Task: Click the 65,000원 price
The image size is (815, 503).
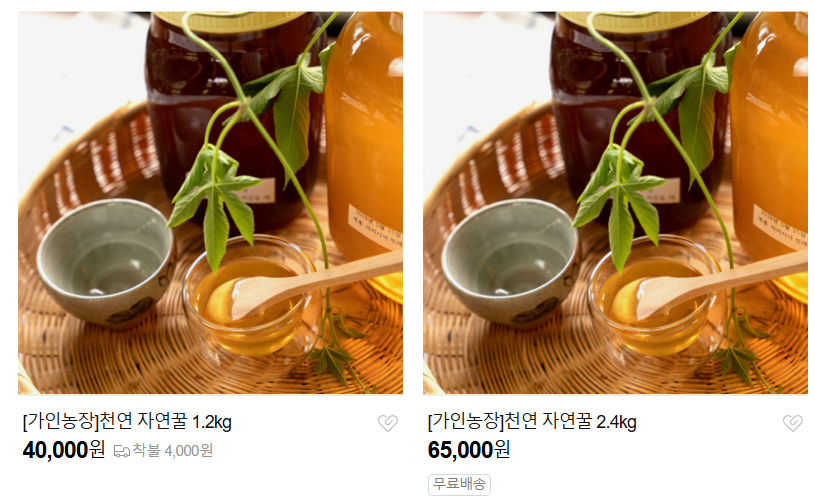Action: coord(469,450)
